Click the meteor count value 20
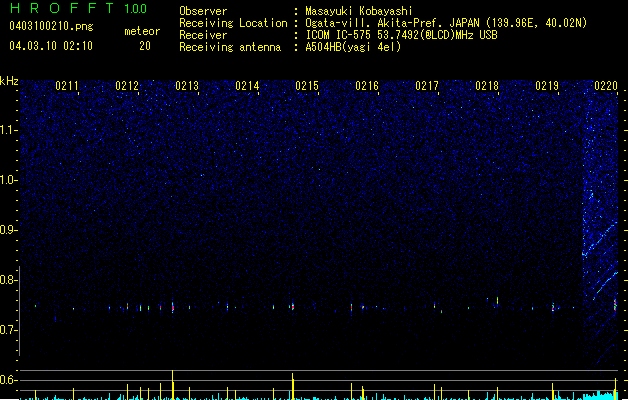Viewport: 629px width, 400px height. point(145,46)
